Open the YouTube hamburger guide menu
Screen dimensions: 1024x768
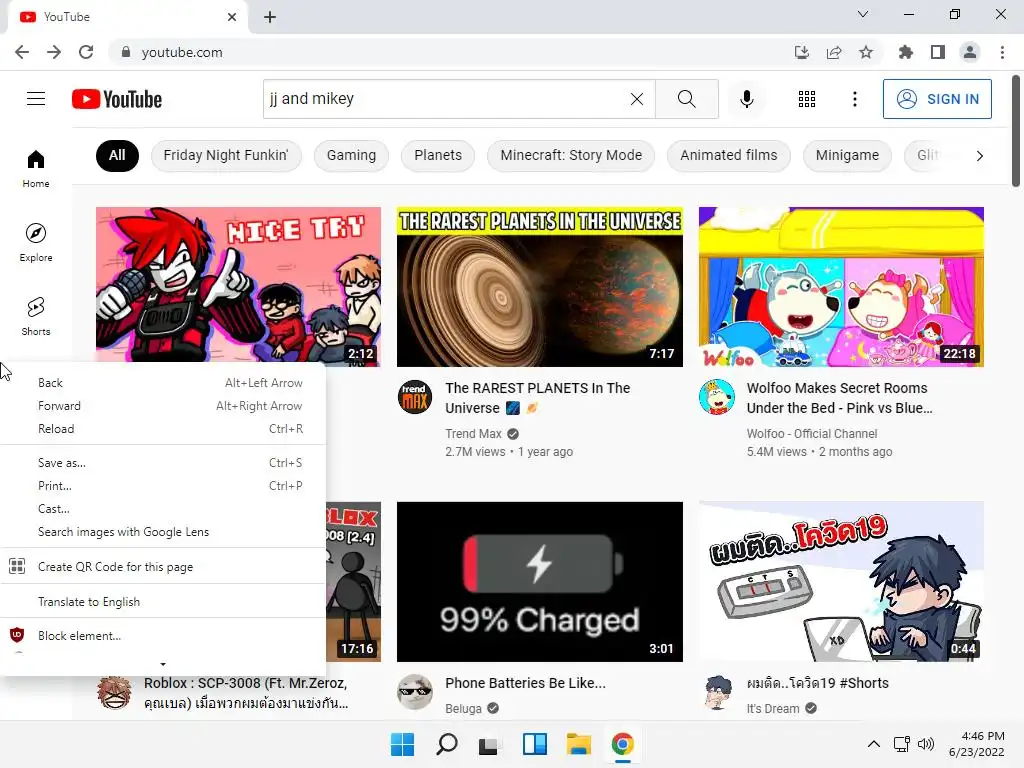pyautogui.click(x=36, y=99)
